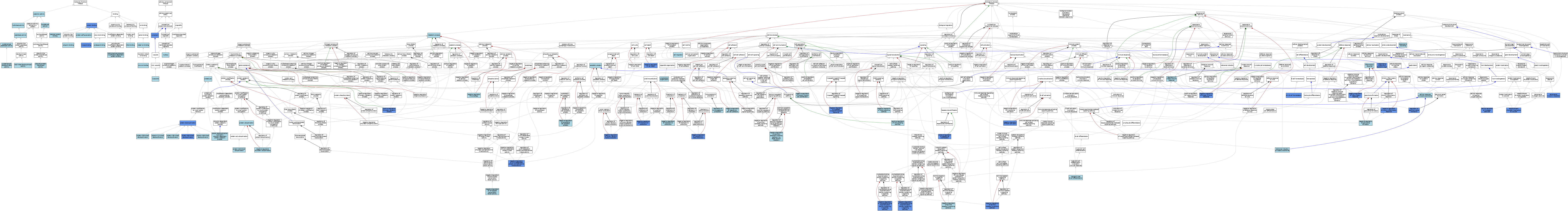Click the aminoacyltransferase activity node
1568x211 pixels.
(x=41, y=45)
